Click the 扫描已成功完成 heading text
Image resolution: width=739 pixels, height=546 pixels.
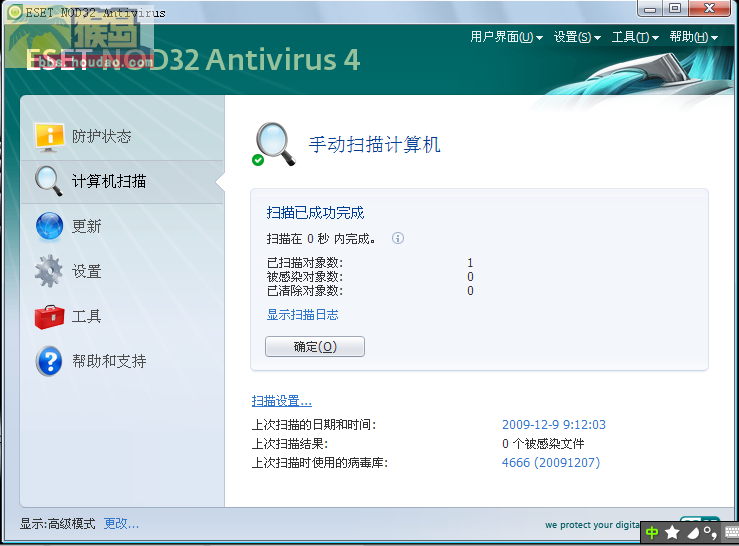coord(315,213)
